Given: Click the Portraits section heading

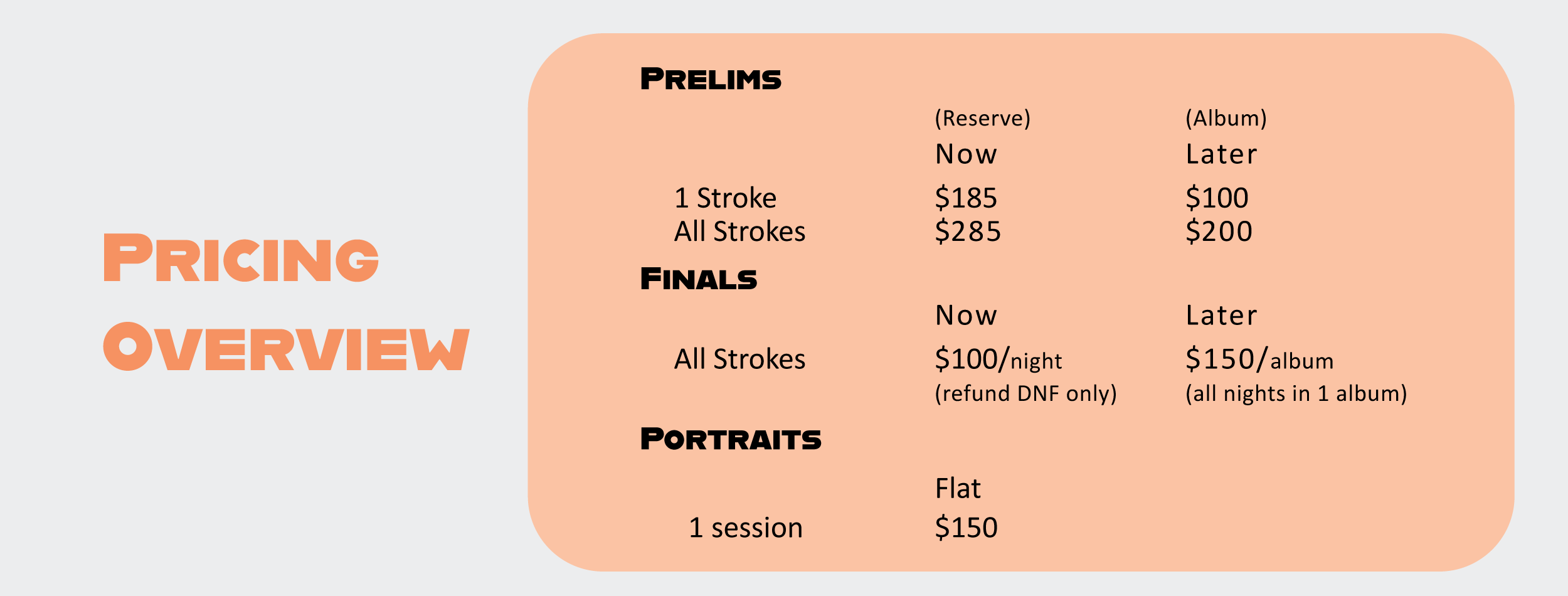Looking at the screenshot, I should pyautogui.click(x=731, y=439).
